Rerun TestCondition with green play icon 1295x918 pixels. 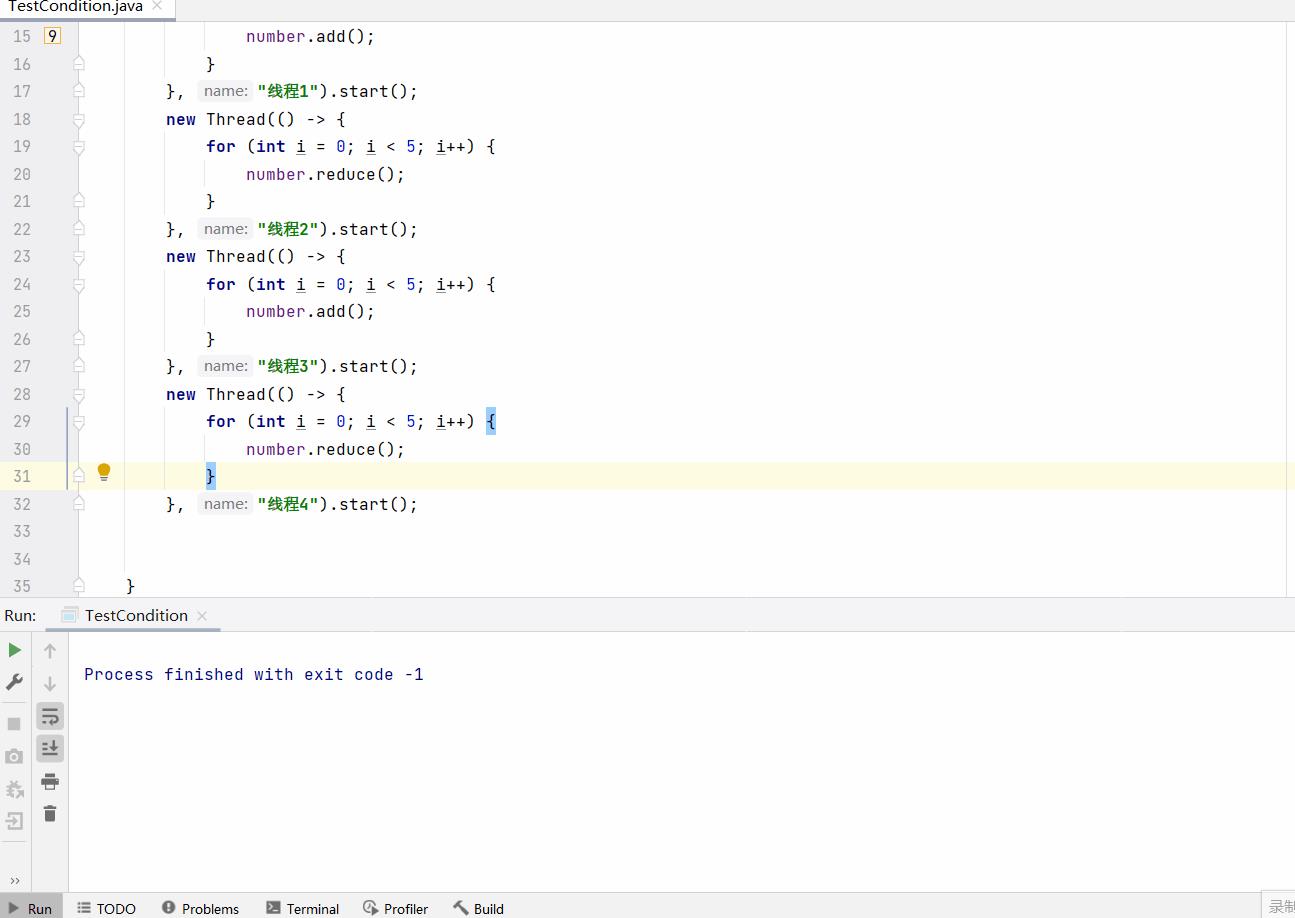coord(15,650)
